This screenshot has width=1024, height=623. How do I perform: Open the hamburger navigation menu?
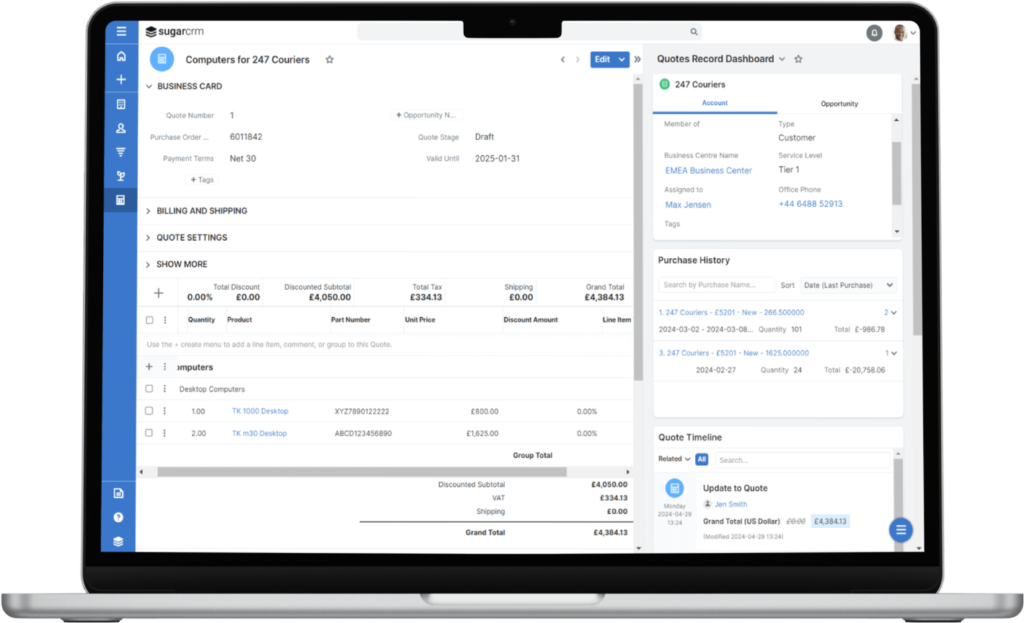click(x=121, y=31)
